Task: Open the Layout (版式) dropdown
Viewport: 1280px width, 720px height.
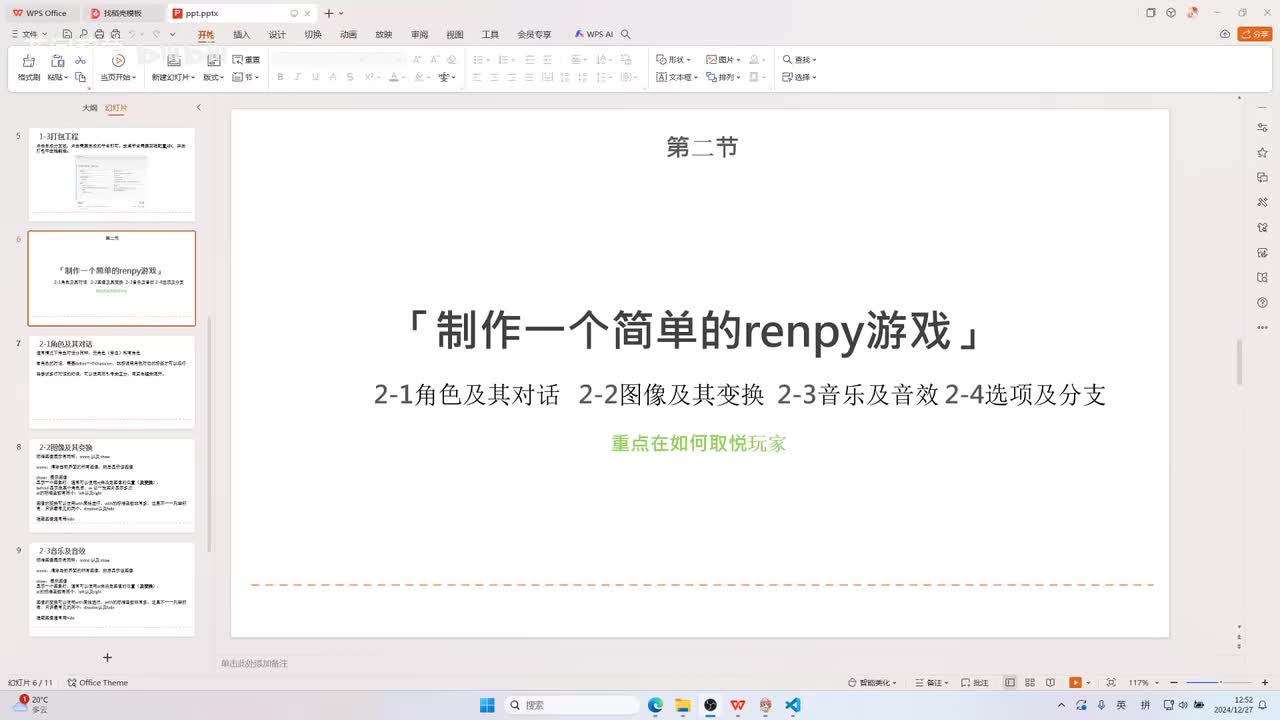Action: pos(214,77)
